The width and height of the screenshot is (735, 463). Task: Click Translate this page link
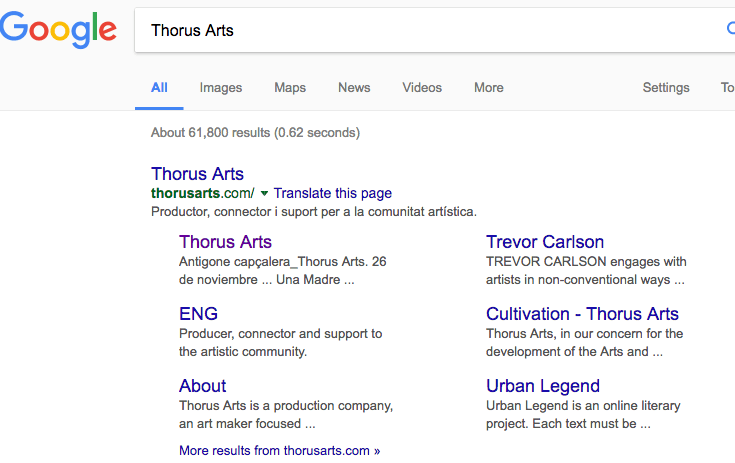(x=332, y=193)
